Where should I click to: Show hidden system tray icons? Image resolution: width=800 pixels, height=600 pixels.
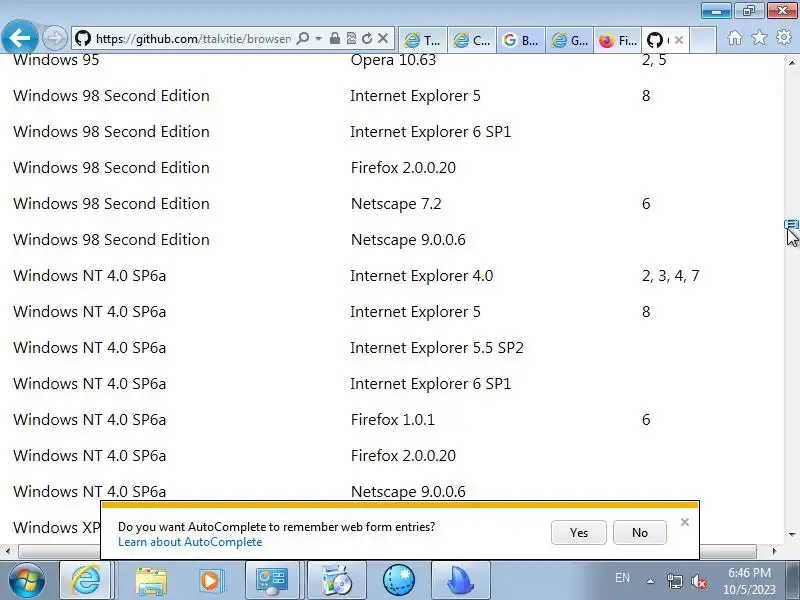coord(651,581)
